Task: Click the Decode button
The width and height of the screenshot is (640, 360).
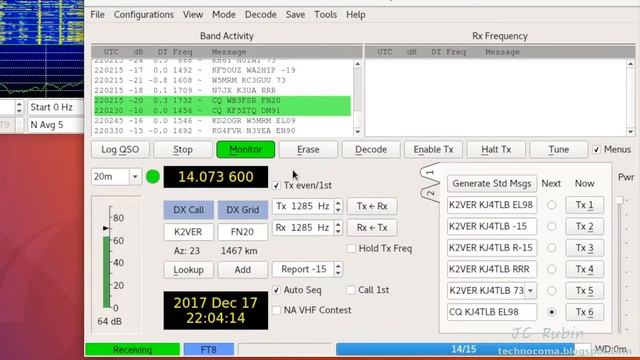Action: [x=371, y=149]
